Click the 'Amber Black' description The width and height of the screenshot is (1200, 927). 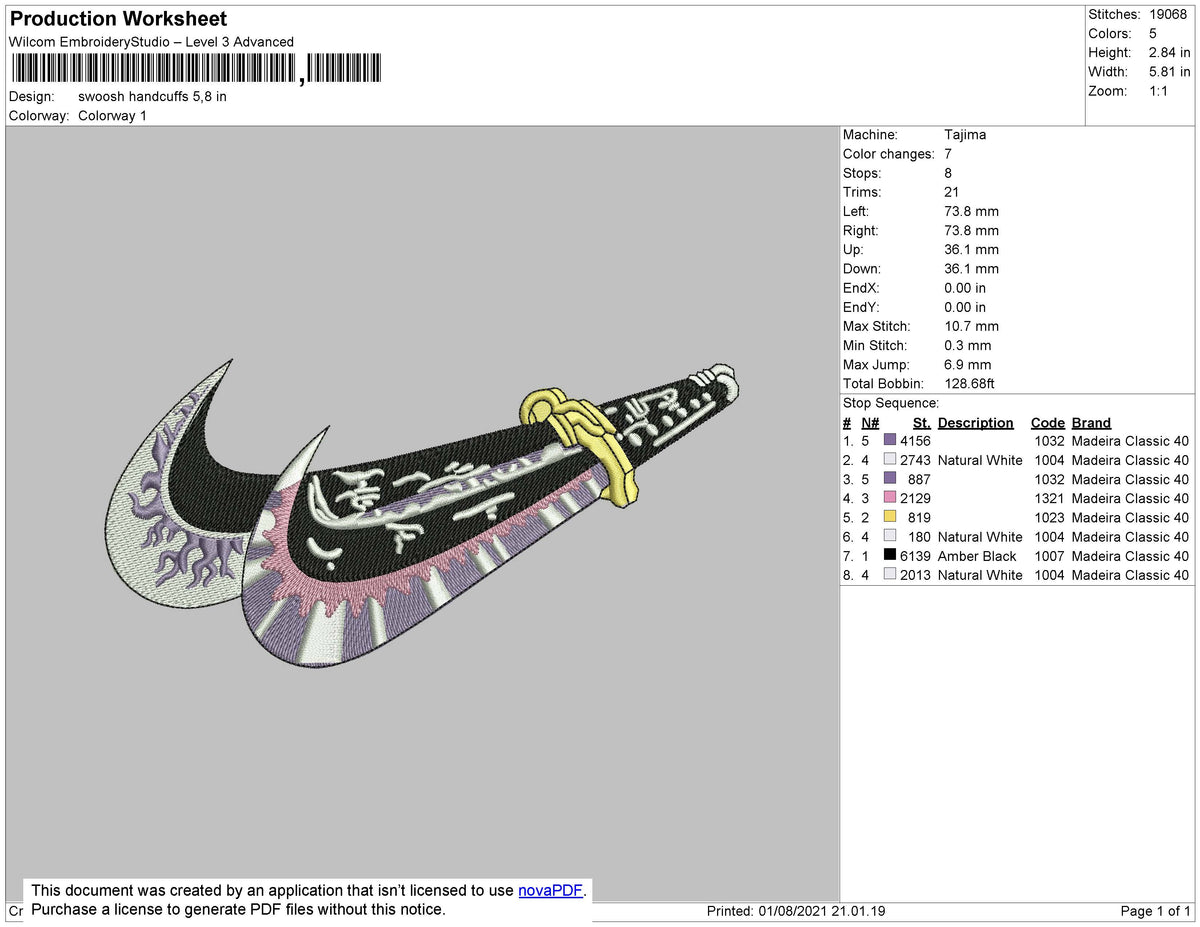977,556
